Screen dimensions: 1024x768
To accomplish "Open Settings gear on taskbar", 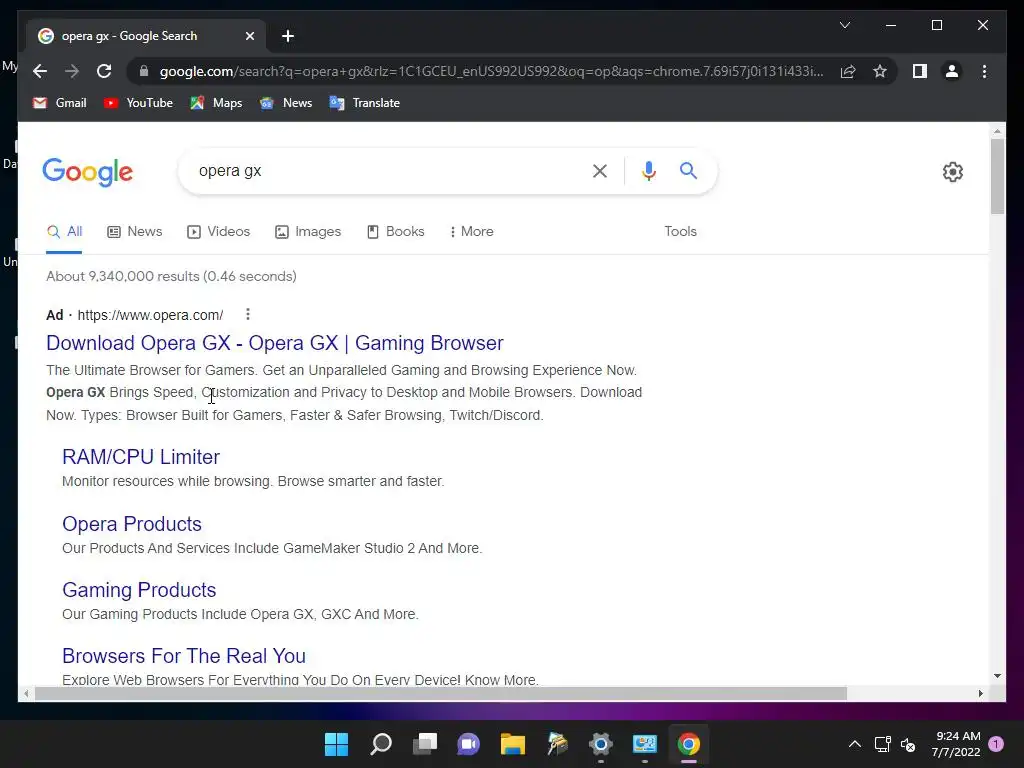I will click(600, 744).
